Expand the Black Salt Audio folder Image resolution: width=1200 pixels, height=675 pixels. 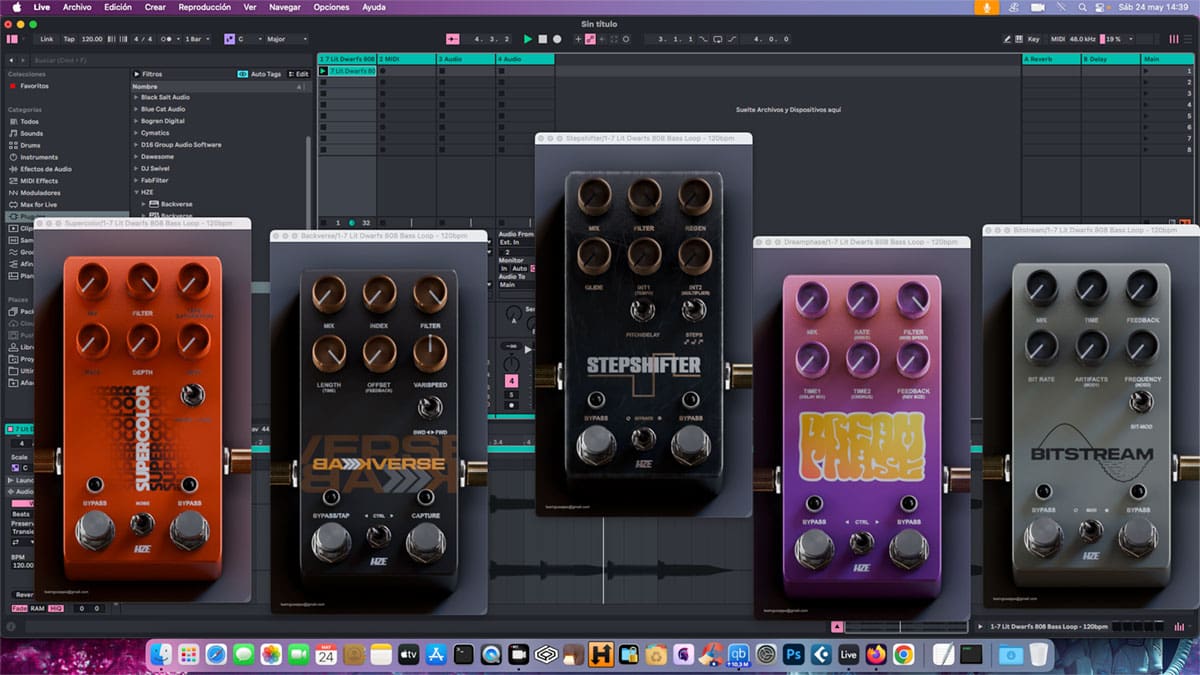point(136,97)
